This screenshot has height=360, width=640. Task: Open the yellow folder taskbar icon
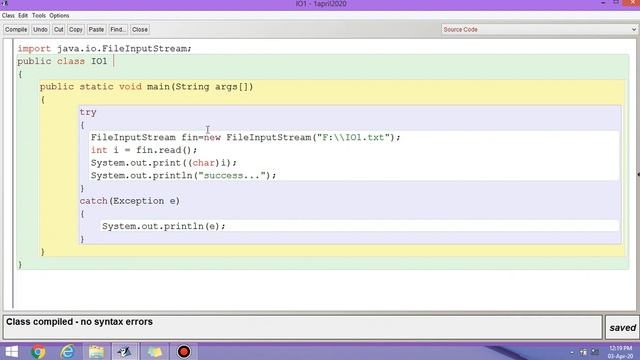tap(154, 351)
